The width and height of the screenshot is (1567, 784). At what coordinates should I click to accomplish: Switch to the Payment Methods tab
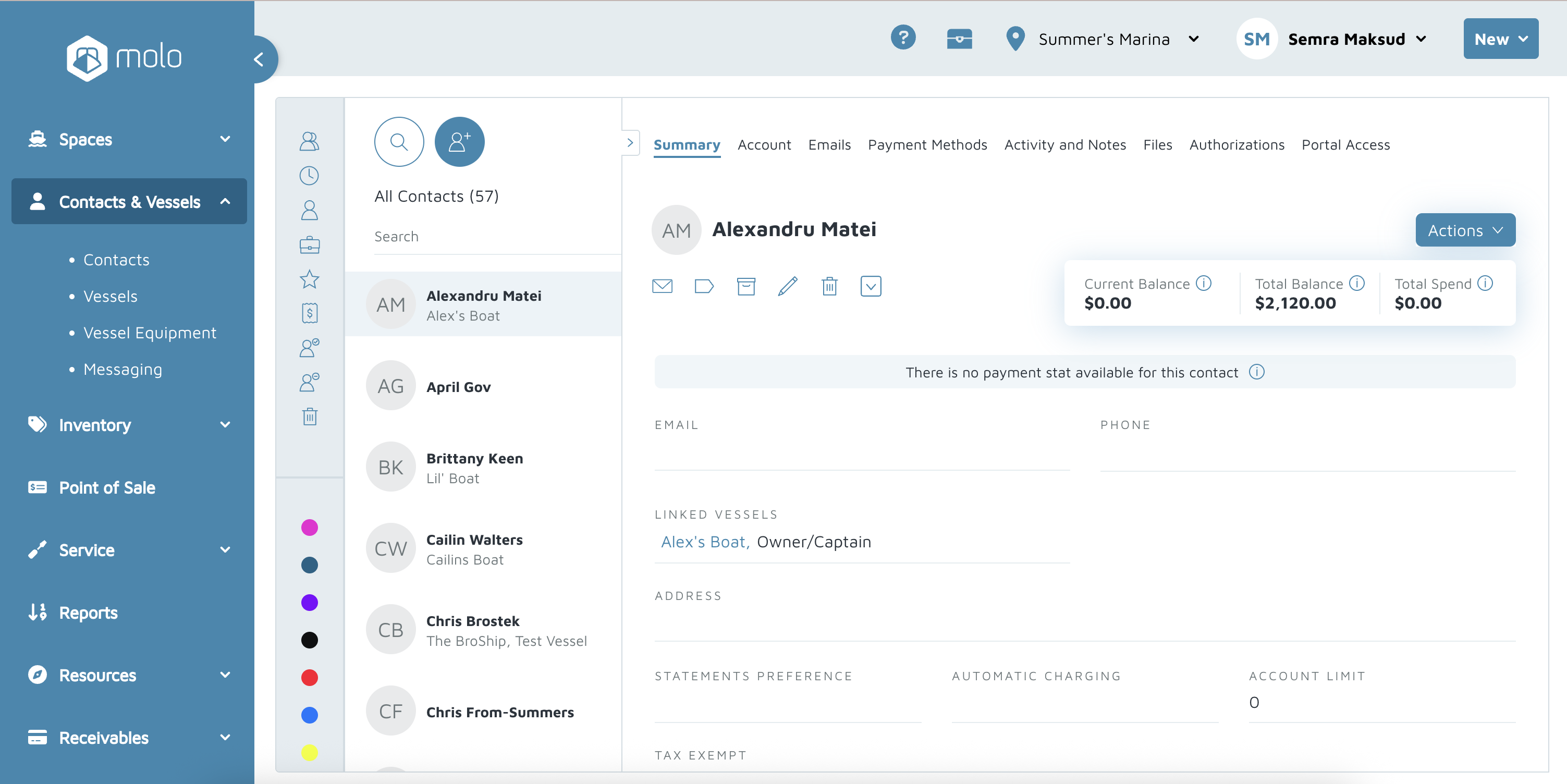click(x=927, y=145)
